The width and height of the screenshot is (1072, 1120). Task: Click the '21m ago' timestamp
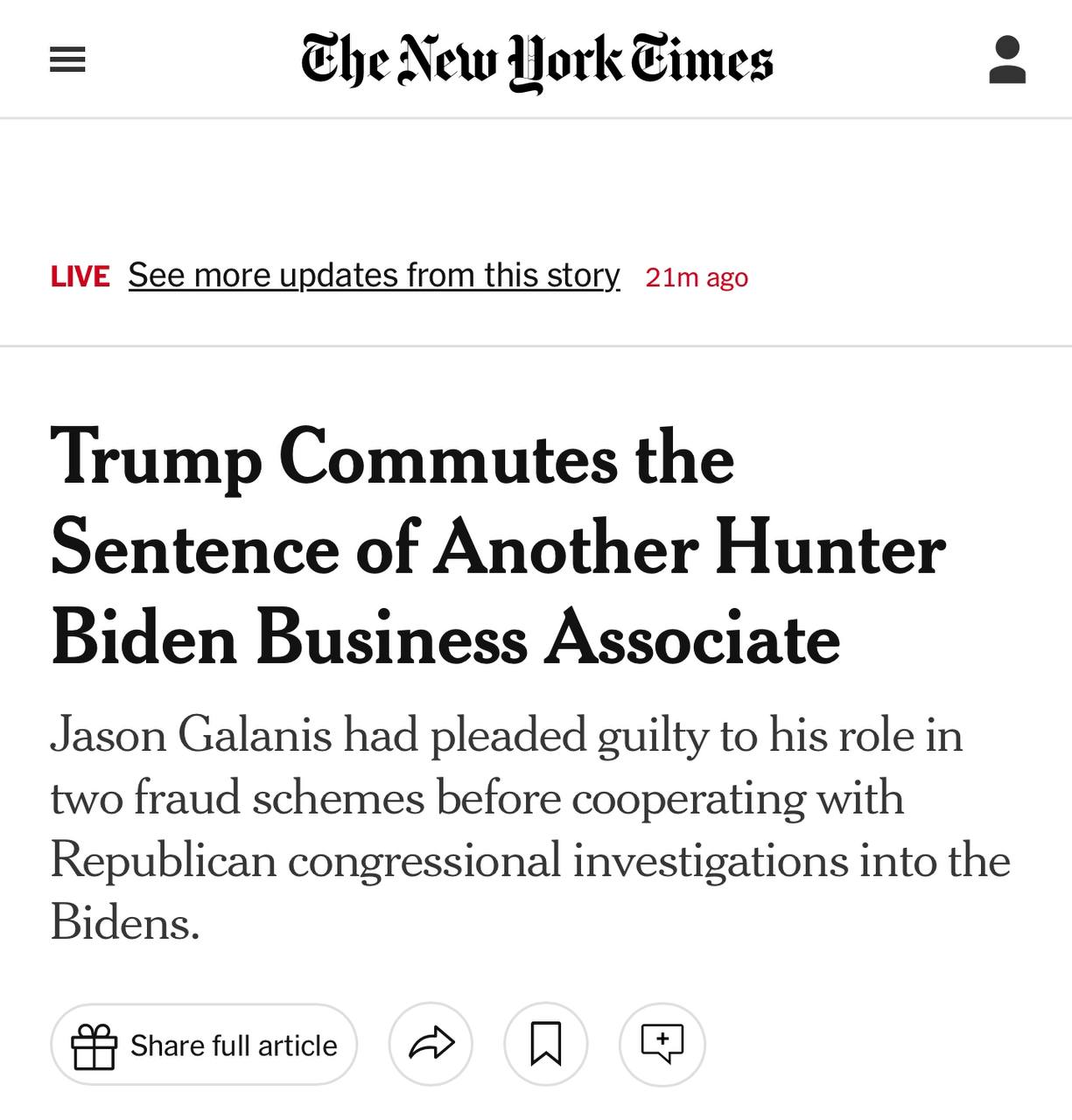[x=697, y=277]
